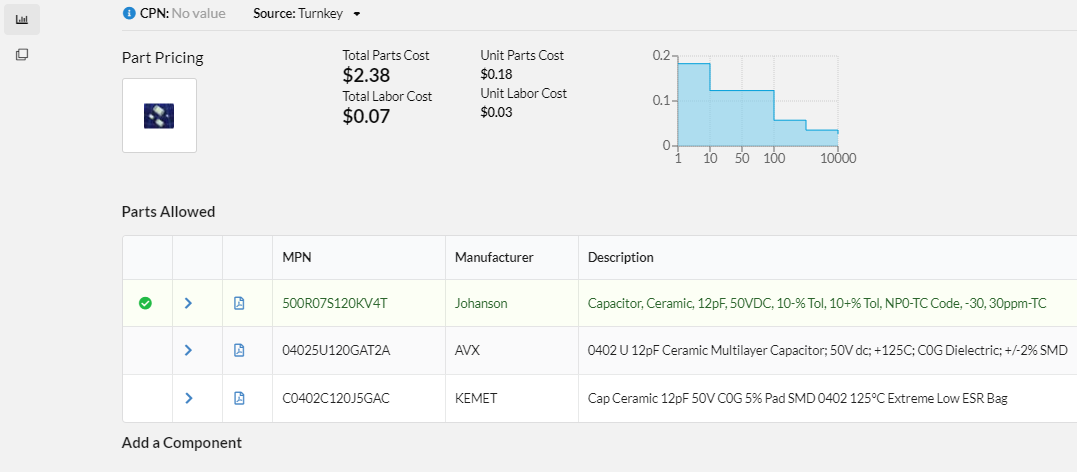Open datasheet icon for AVX part
1077x472 pixels.
[239, 350]
